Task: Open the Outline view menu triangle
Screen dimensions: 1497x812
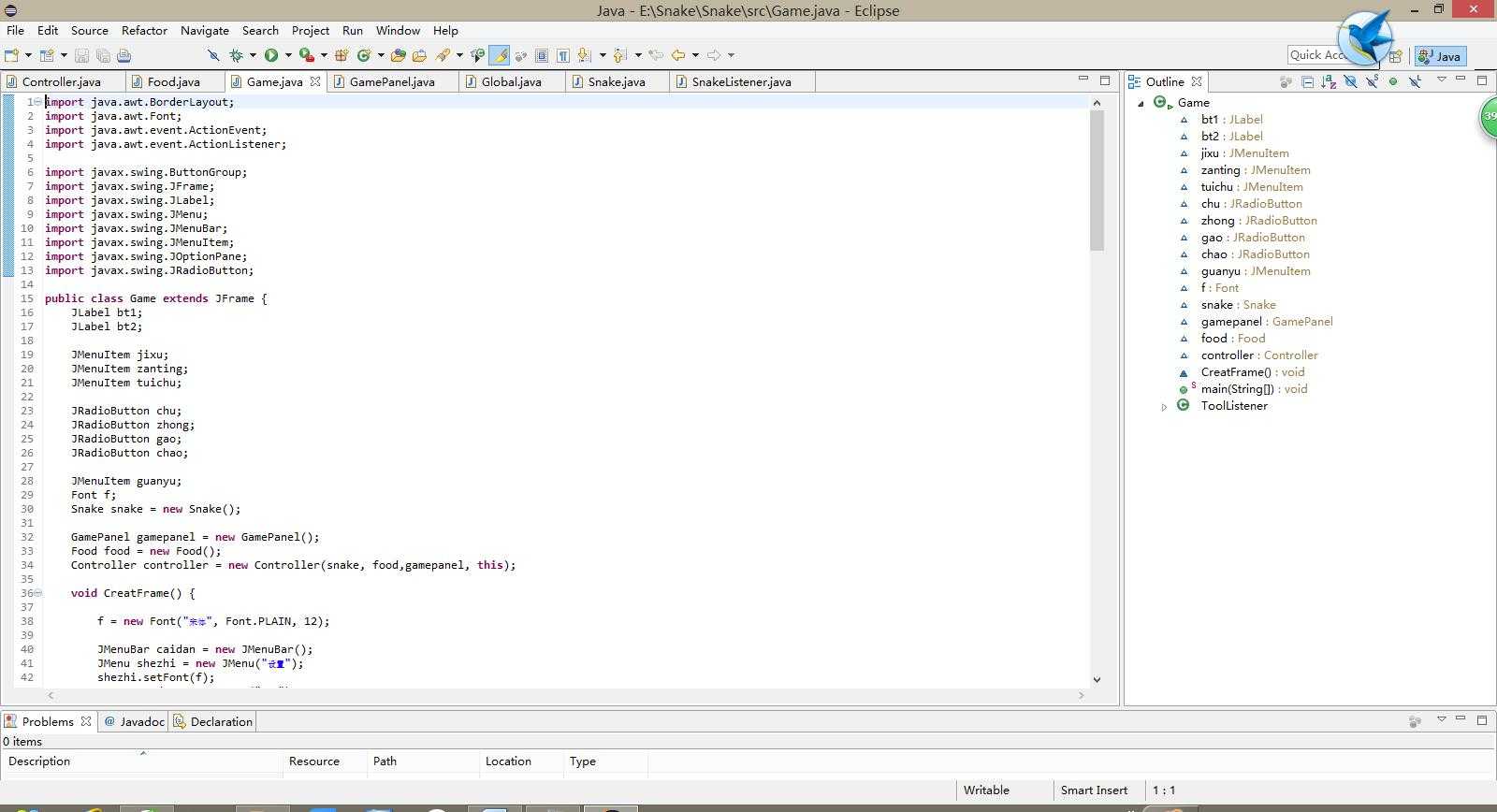Action: pos(1442,80)
